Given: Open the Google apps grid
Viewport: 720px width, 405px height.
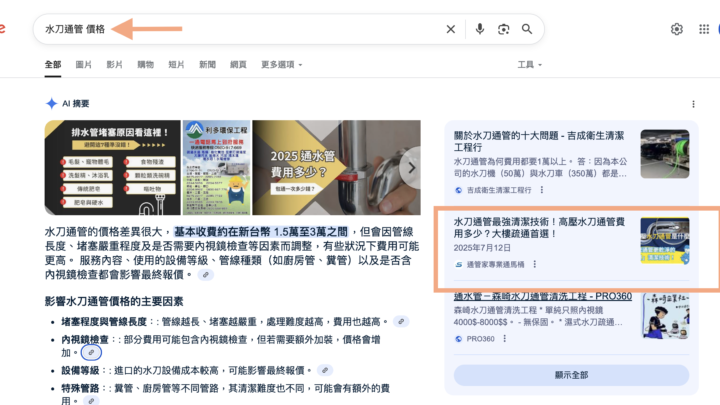Looking at the screenshot, I should pyautogui.click(x=706, y=30).
